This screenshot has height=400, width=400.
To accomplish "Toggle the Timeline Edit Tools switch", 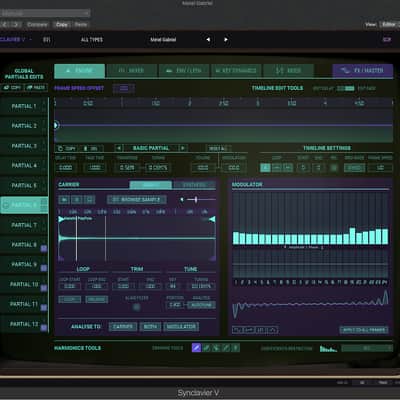I will pos(346,88).
